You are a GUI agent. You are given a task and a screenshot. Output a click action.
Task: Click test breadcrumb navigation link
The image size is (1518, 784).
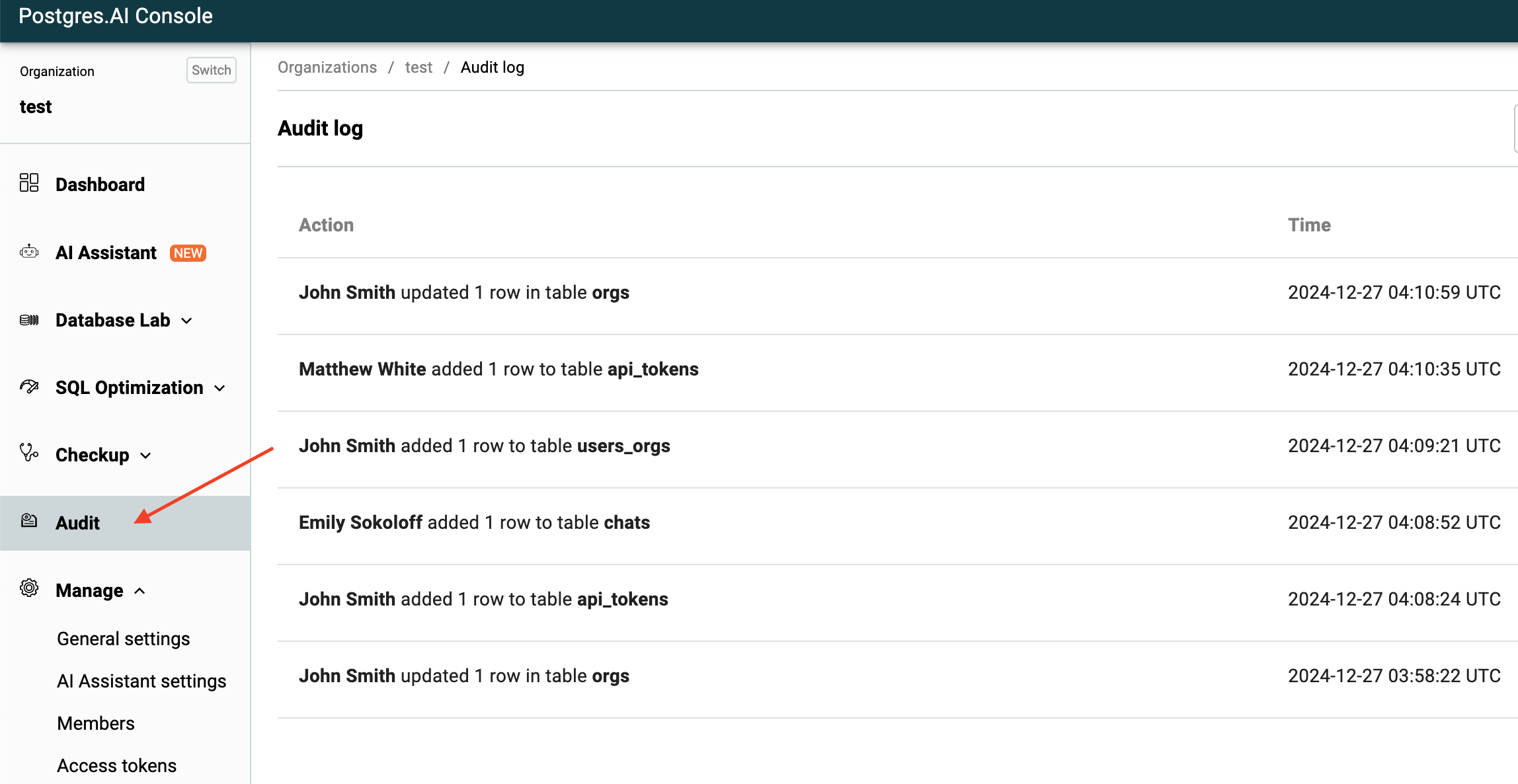tap(418, 67)
